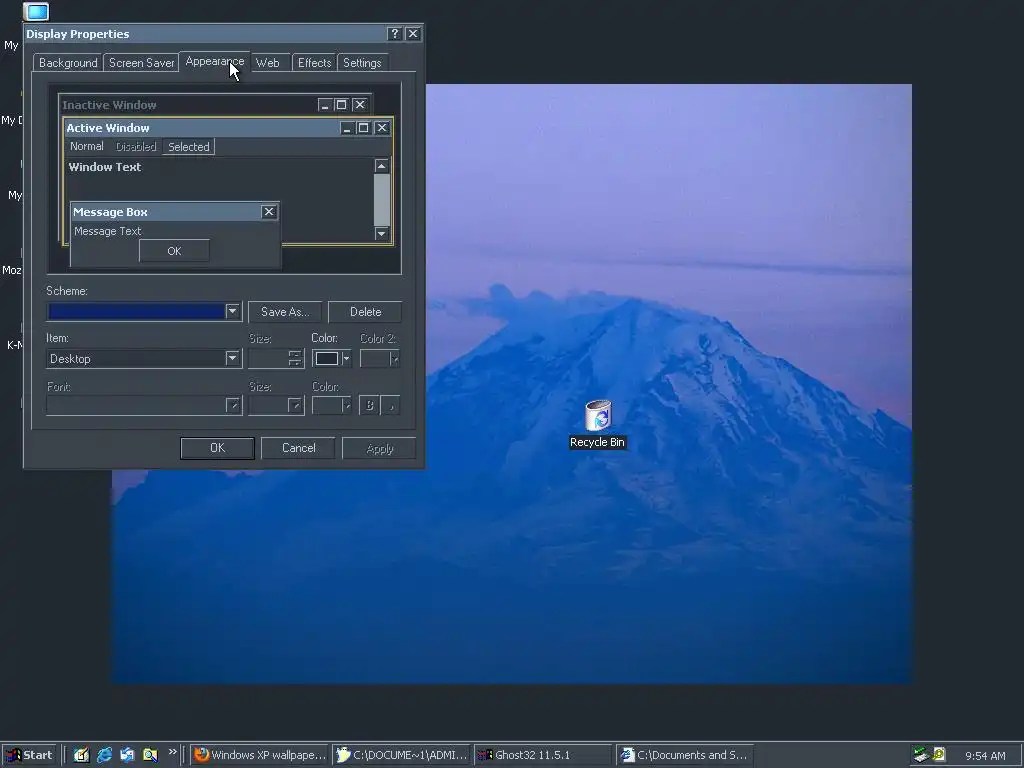Open the Outlook Express Quick Launch icon
The image size is (1024, 768).
click(127, 755)
